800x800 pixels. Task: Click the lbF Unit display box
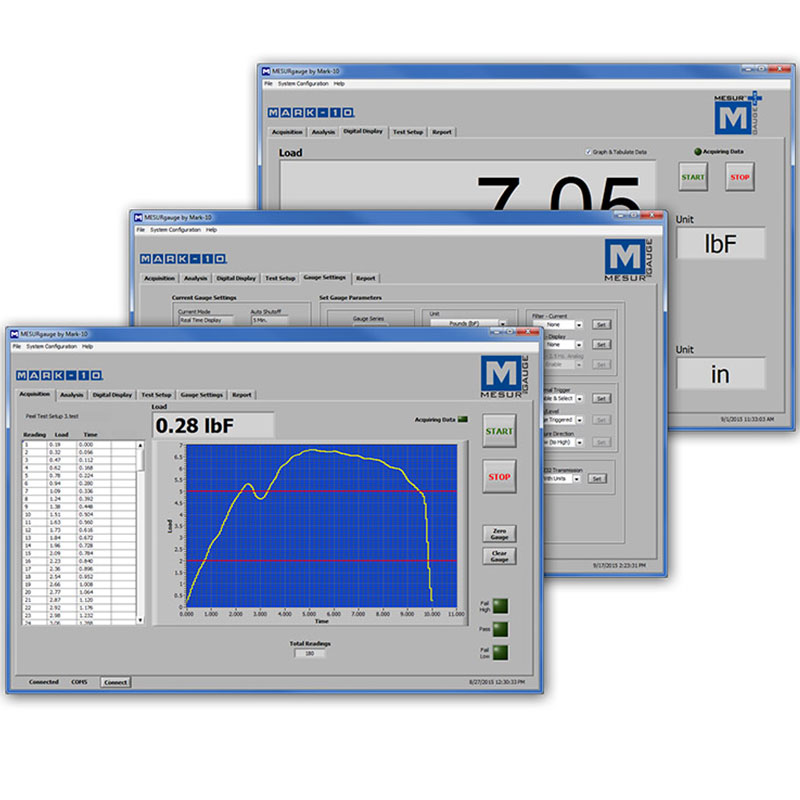point(720,243)
